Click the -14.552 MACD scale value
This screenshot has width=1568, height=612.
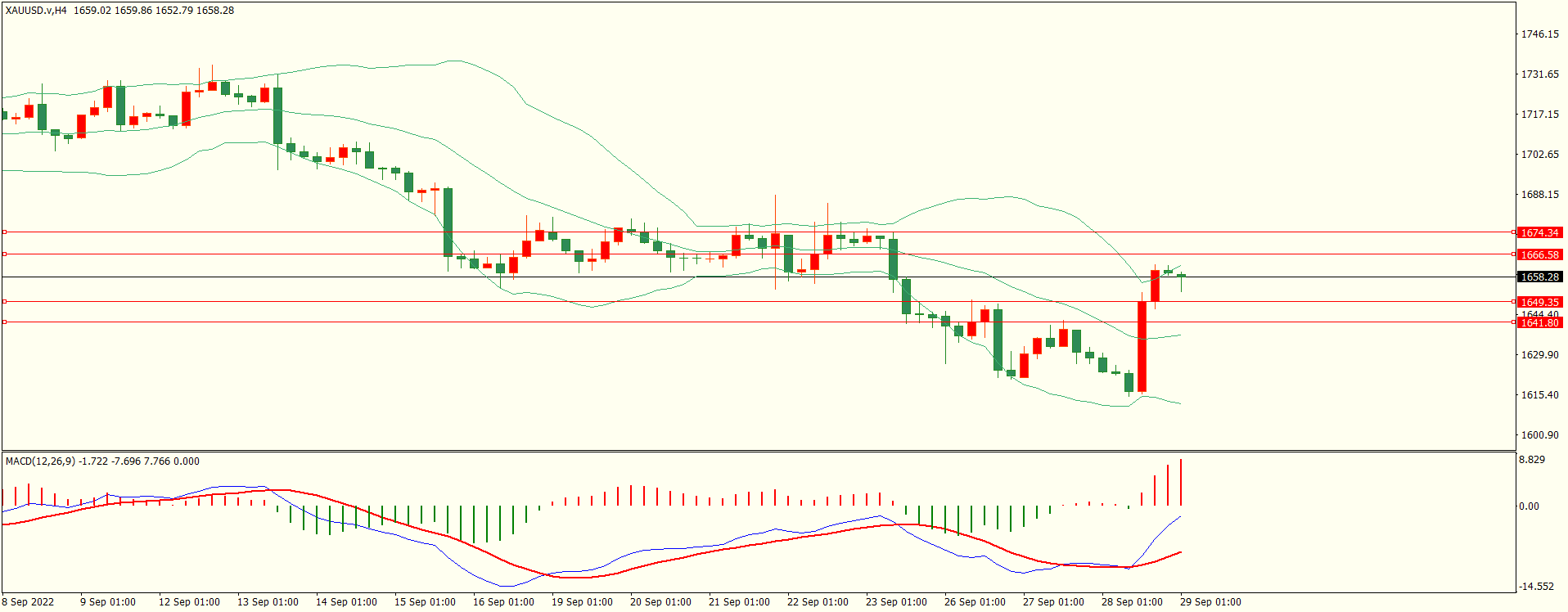pos(1535,587)
